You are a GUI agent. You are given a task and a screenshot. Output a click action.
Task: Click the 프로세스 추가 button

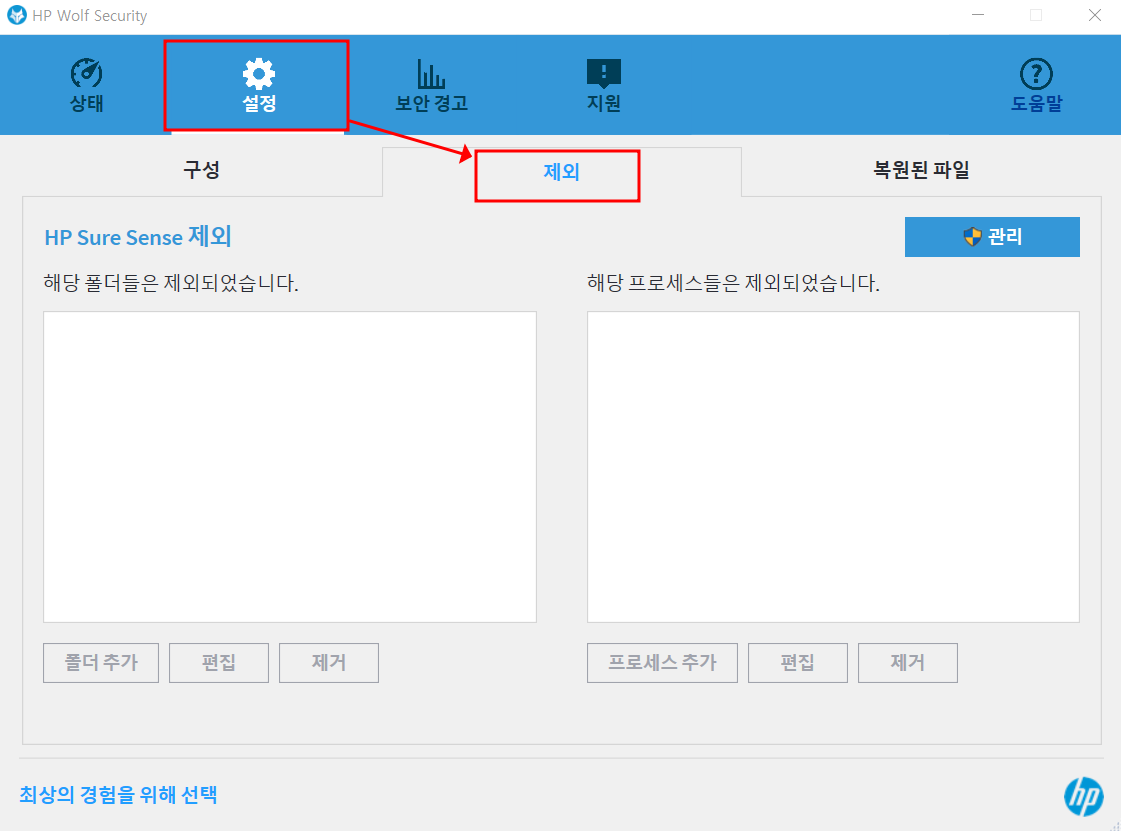pyautogui.click(x=662, y=662)
